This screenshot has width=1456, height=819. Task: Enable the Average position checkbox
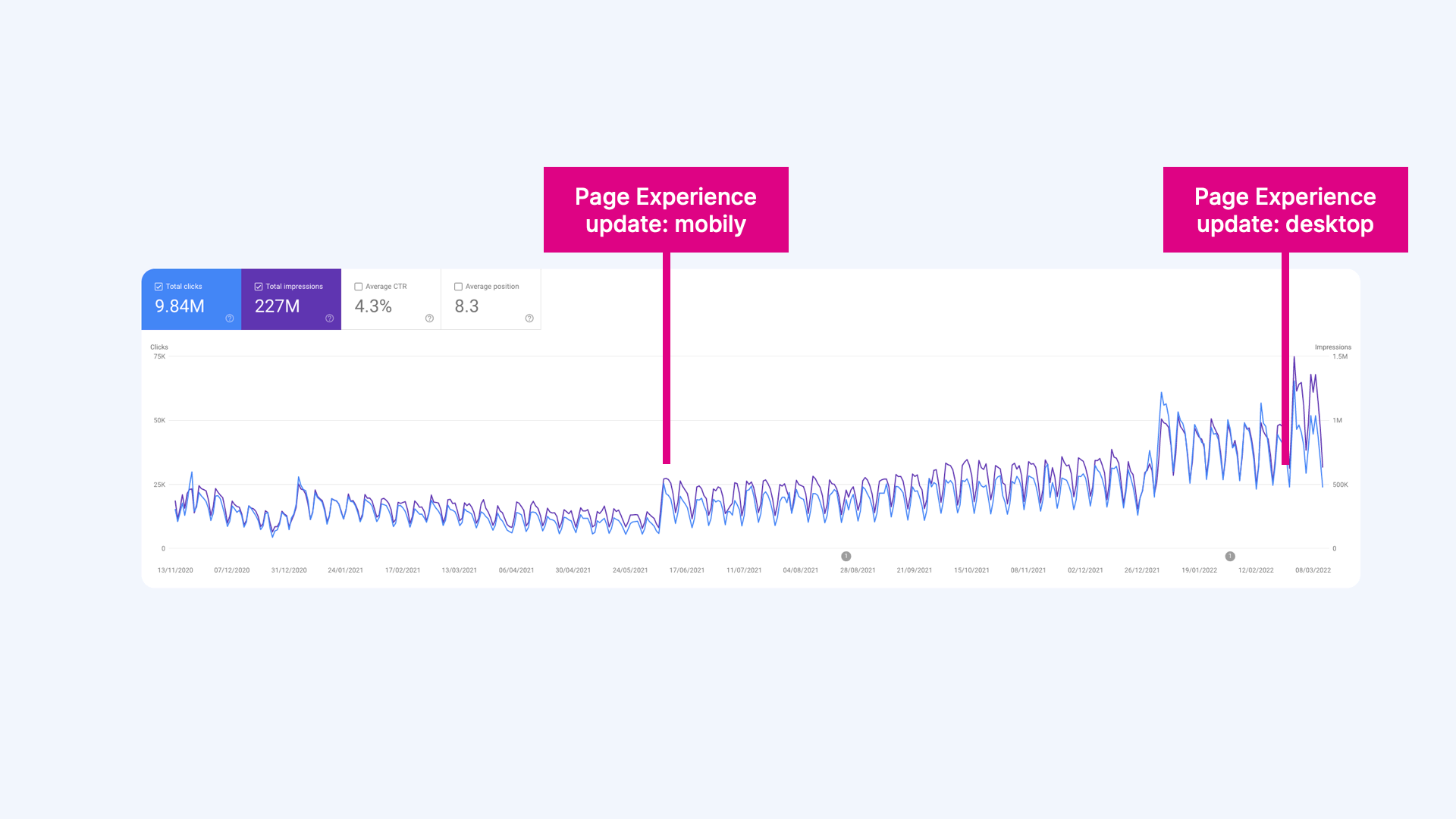coord(458,287)
